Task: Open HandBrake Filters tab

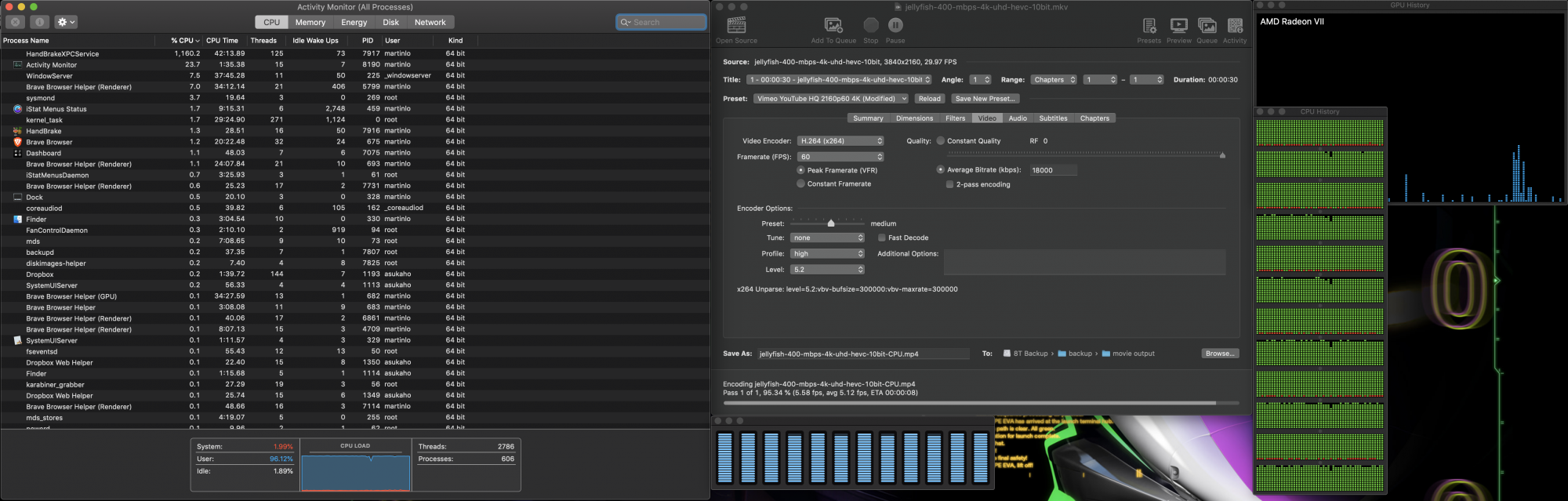Action: 955,118
